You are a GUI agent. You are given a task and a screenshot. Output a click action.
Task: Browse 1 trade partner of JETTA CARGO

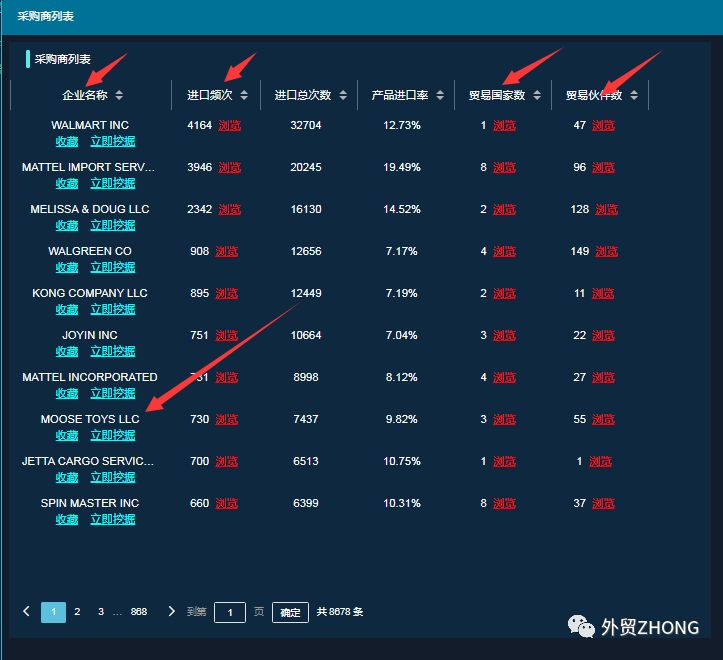[x=600, y=461]
